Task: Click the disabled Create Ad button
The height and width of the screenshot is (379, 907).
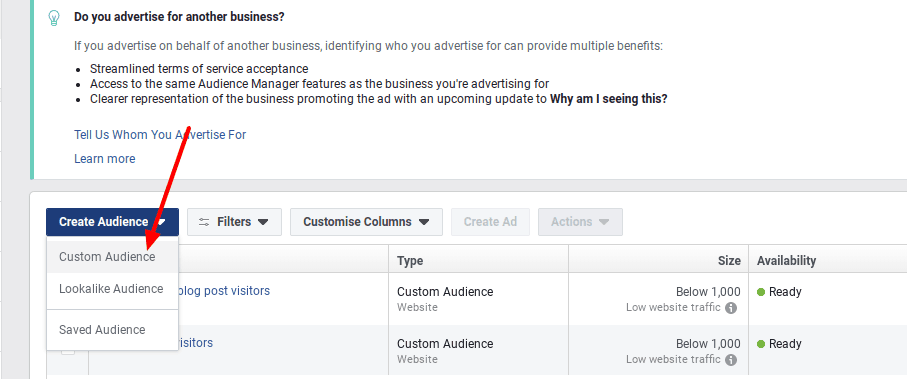Action: point(490,222)
